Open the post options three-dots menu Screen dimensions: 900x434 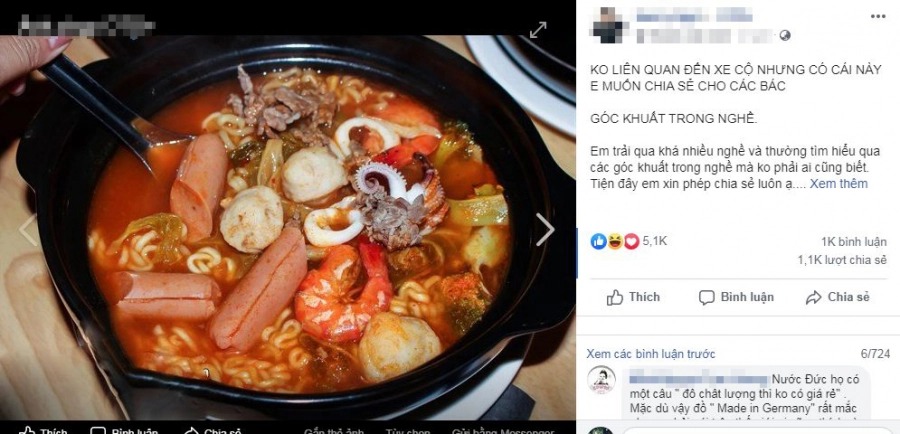(878, 17)
